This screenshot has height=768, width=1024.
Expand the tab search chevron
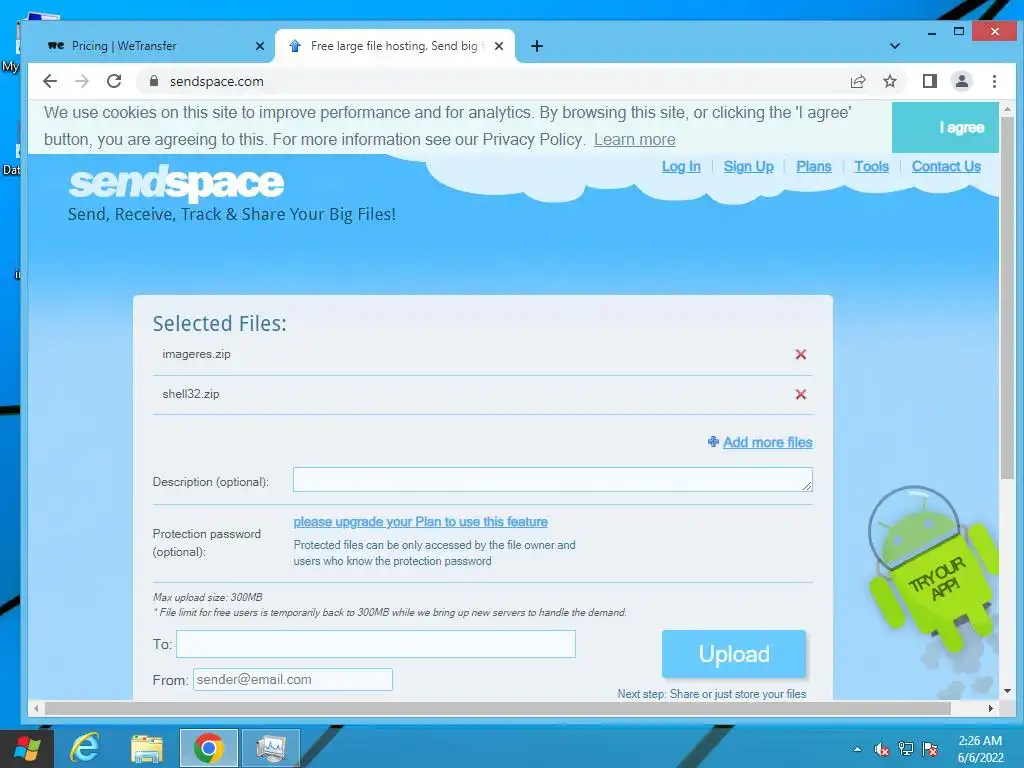[x=895, y=46]
